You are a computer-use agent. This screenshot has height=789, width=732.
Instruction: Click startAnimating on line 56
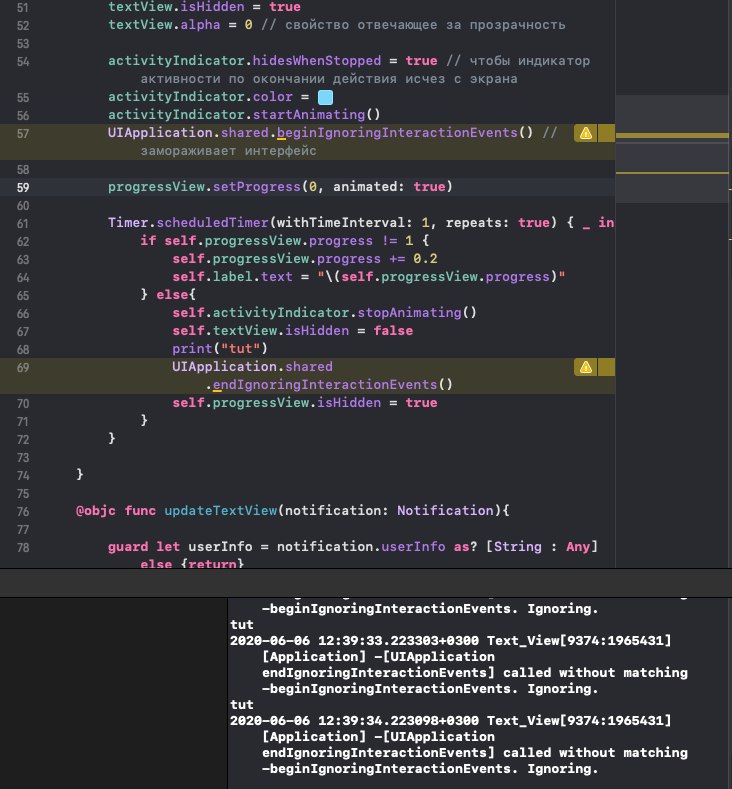(308, 115)
